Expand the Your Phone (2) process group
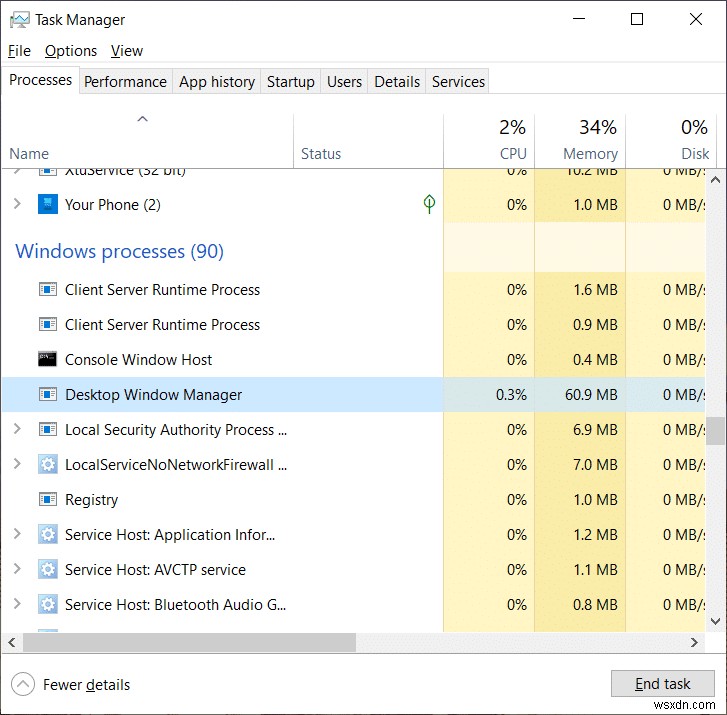 tap(17, 204)
